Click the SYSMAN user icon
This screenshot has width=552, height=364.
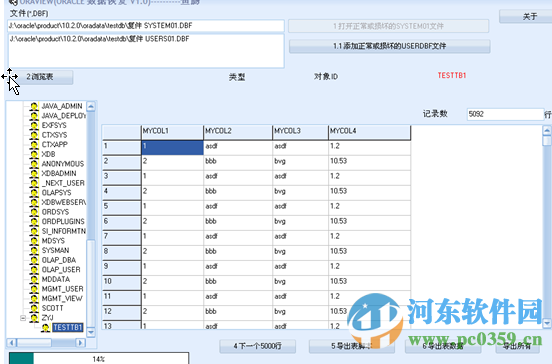point(34,250)
